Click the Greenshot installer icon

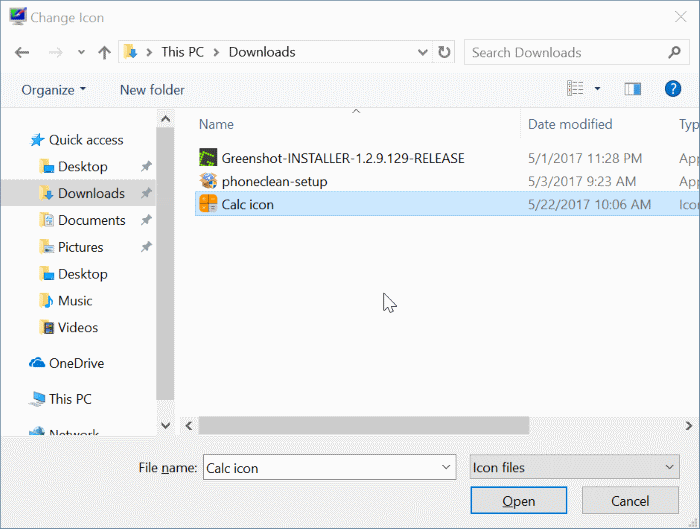tap(208, 158)
